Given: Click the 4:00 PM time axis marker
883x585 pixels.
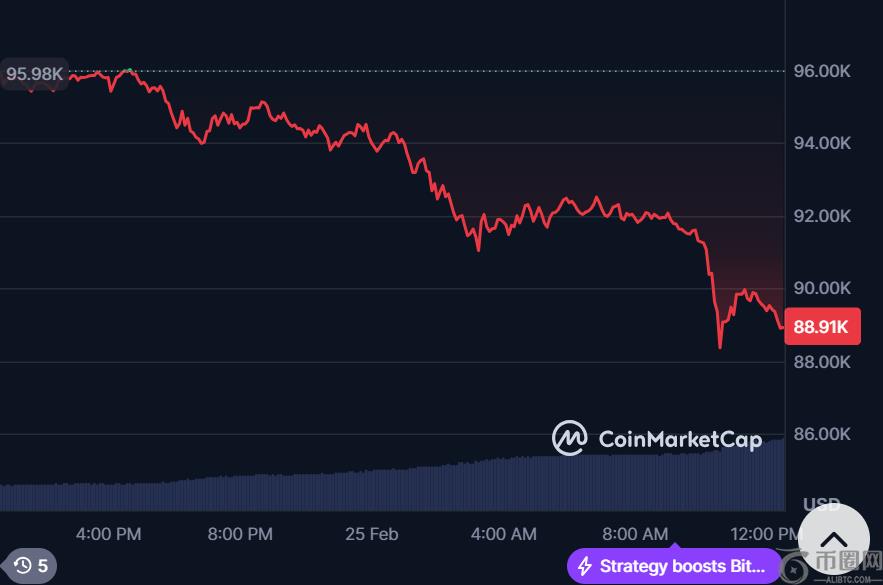Looking at the screenshot, I should coord(108,533).
